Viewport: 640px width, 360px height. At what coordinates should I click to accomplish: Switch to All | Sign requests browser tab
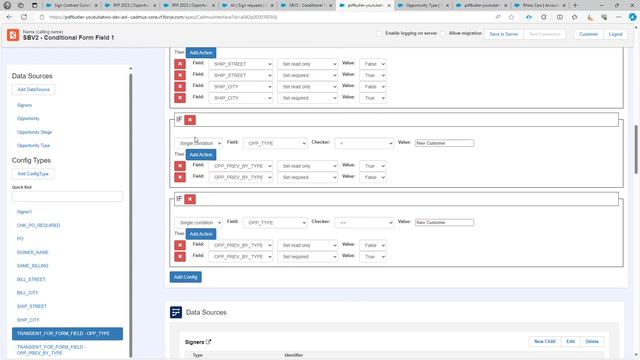point(247,5)
